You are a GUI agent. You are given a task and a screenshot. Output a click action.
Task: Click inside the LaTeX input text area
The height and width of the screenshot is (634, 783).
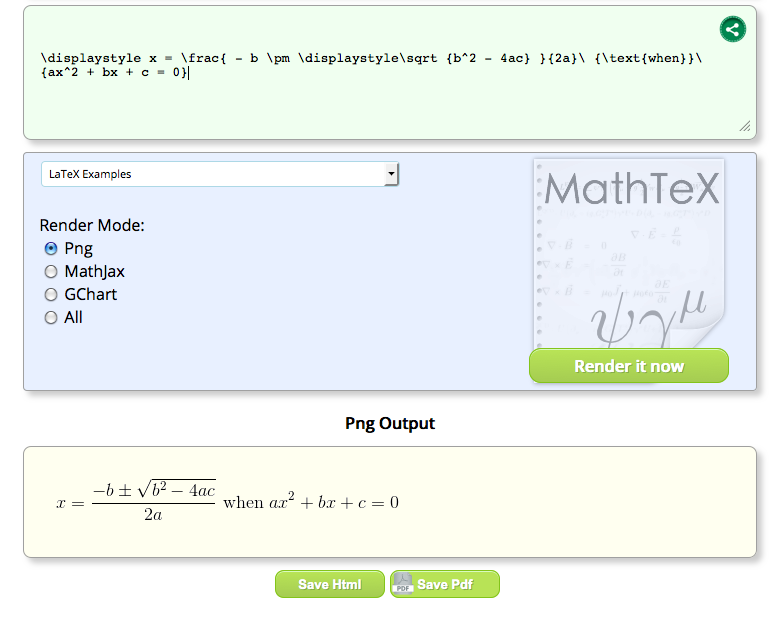click(390, 73)
